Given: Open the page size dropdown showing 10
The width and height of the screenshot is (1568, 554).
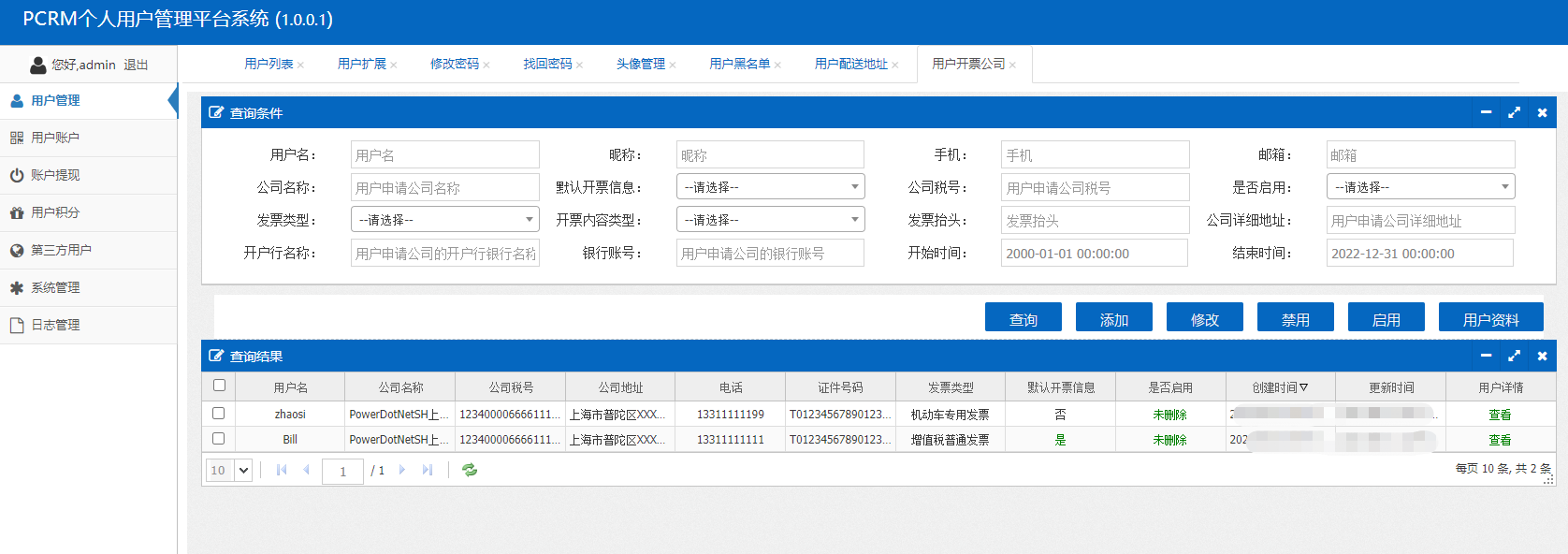Looking at the screenshot, I should 229,470.
